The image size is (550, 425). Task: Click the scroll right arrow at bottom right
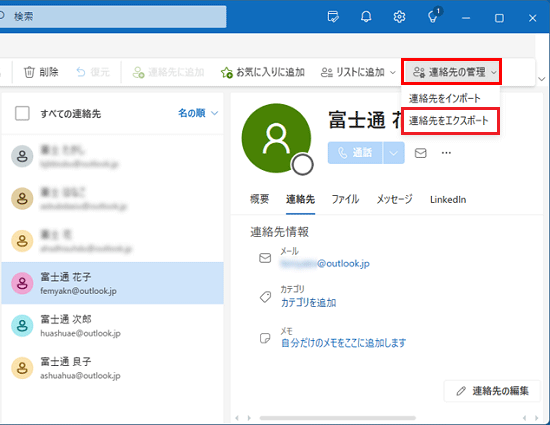click(x=536, y=418)
